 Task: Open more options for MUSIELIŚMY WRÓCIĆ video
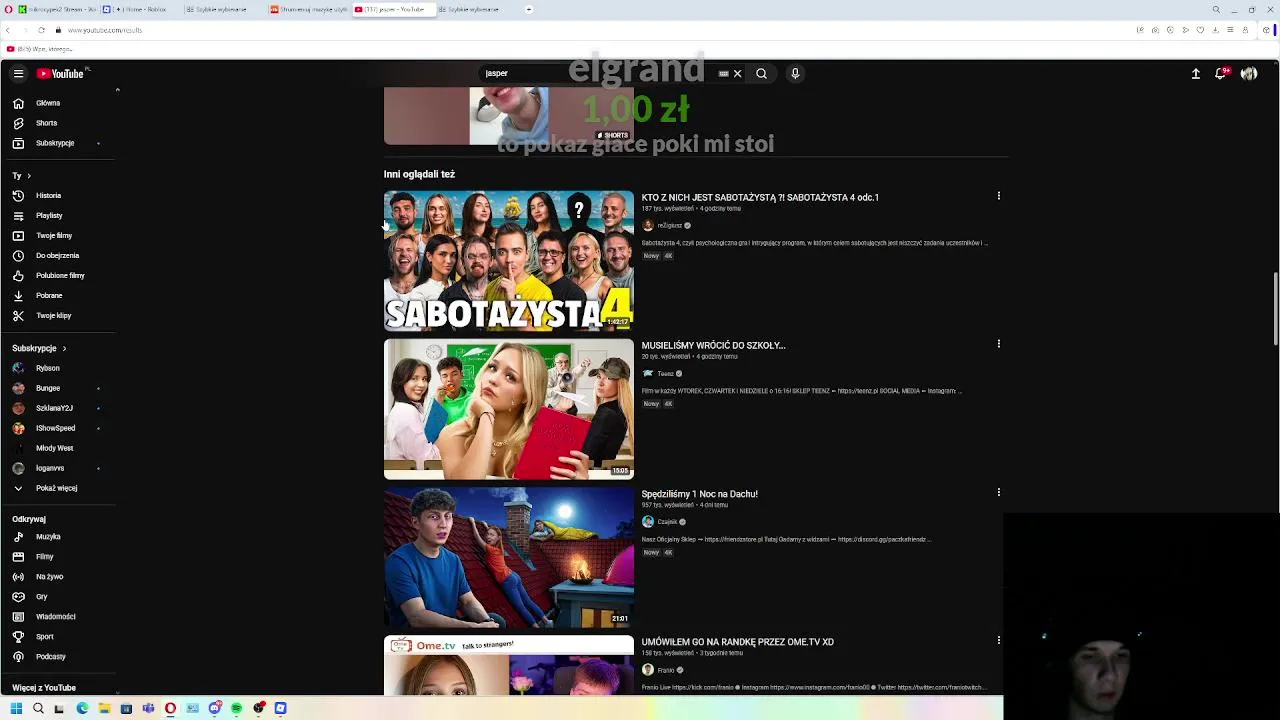pyautogui.click(x=998, y=344)
